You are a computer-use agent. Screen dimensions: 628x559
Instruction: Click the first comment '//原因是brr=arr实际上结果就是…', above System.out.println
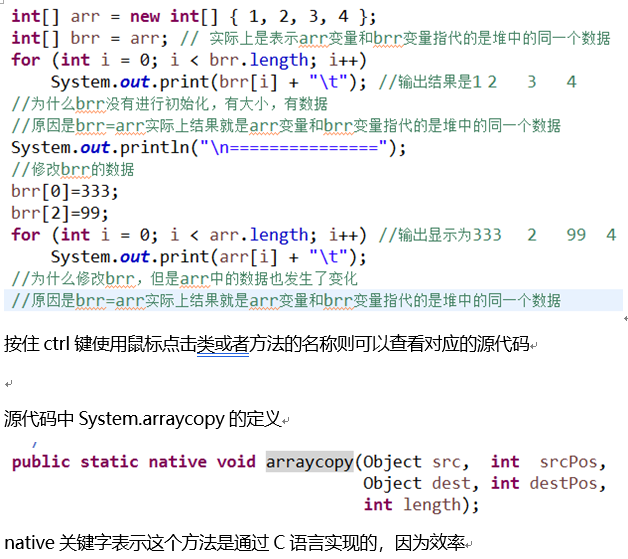click(x=286, y=126)
